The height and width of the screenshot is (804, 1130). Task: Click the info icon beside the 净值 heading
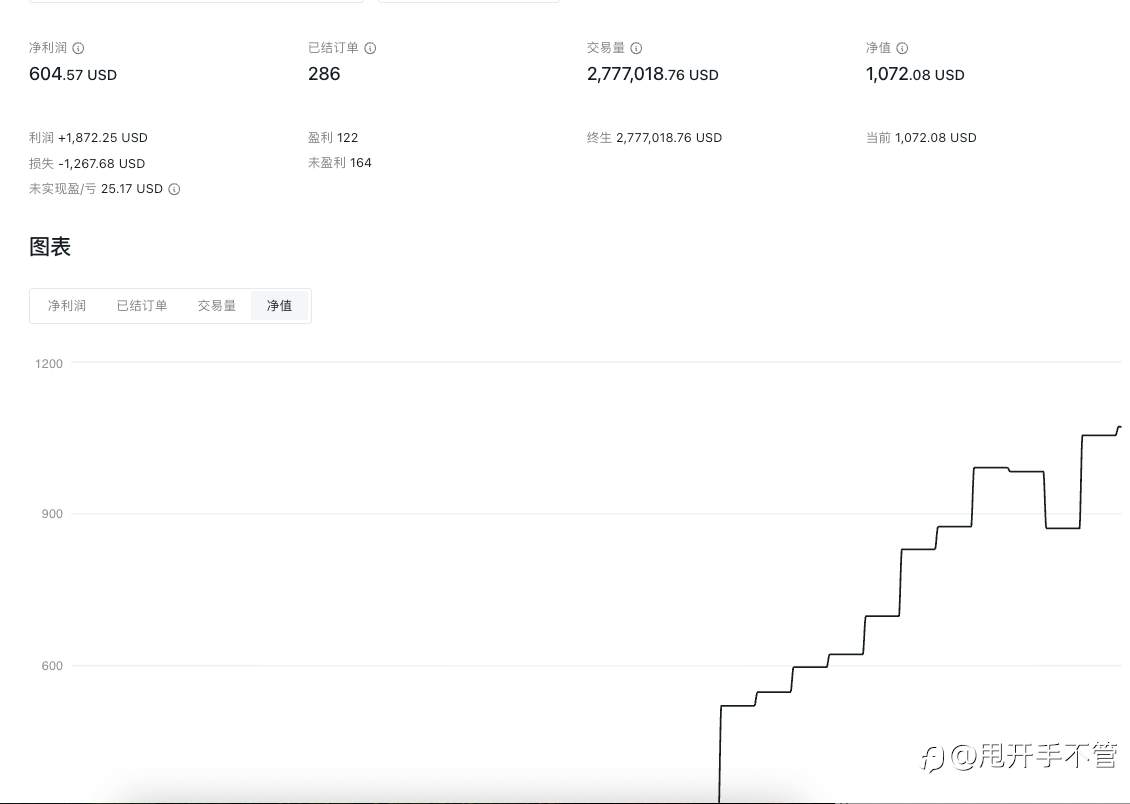click(x=902, y=48)
